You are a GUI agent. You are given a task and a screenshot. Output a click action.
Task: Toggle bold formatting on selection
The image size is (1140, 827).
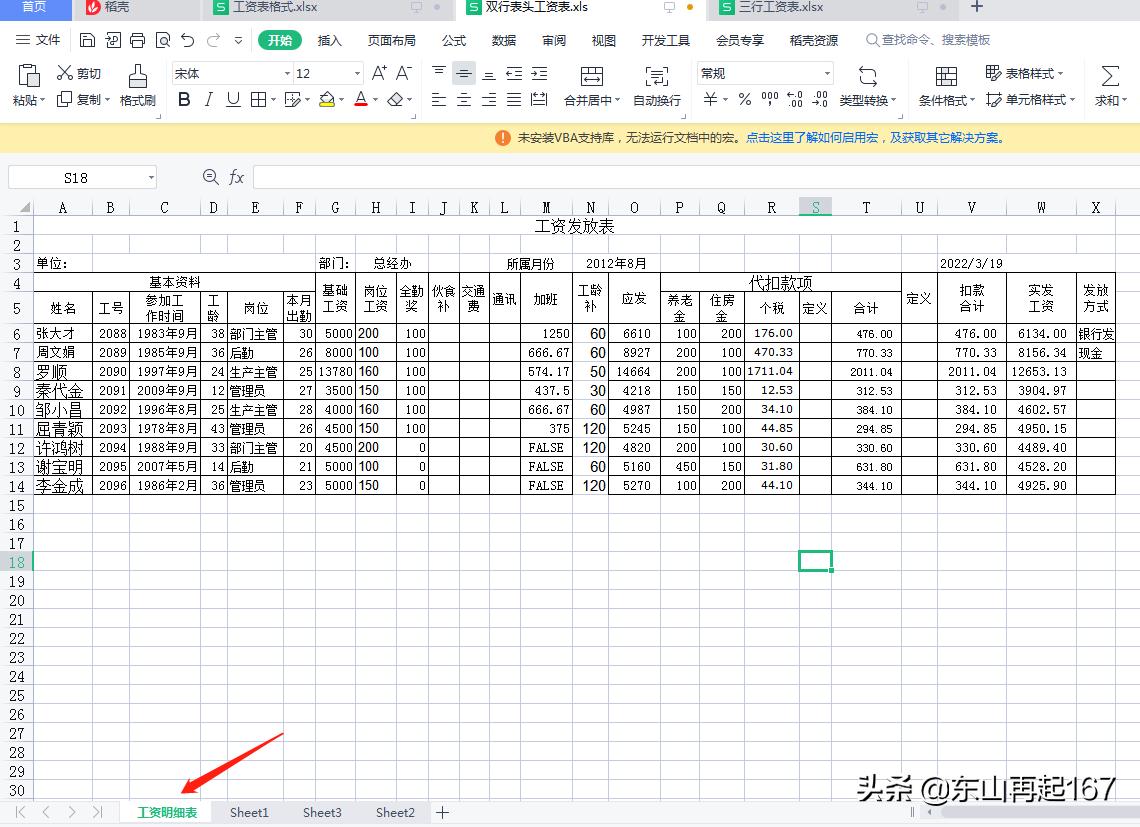pyautogui.click(x=185, y=99)
